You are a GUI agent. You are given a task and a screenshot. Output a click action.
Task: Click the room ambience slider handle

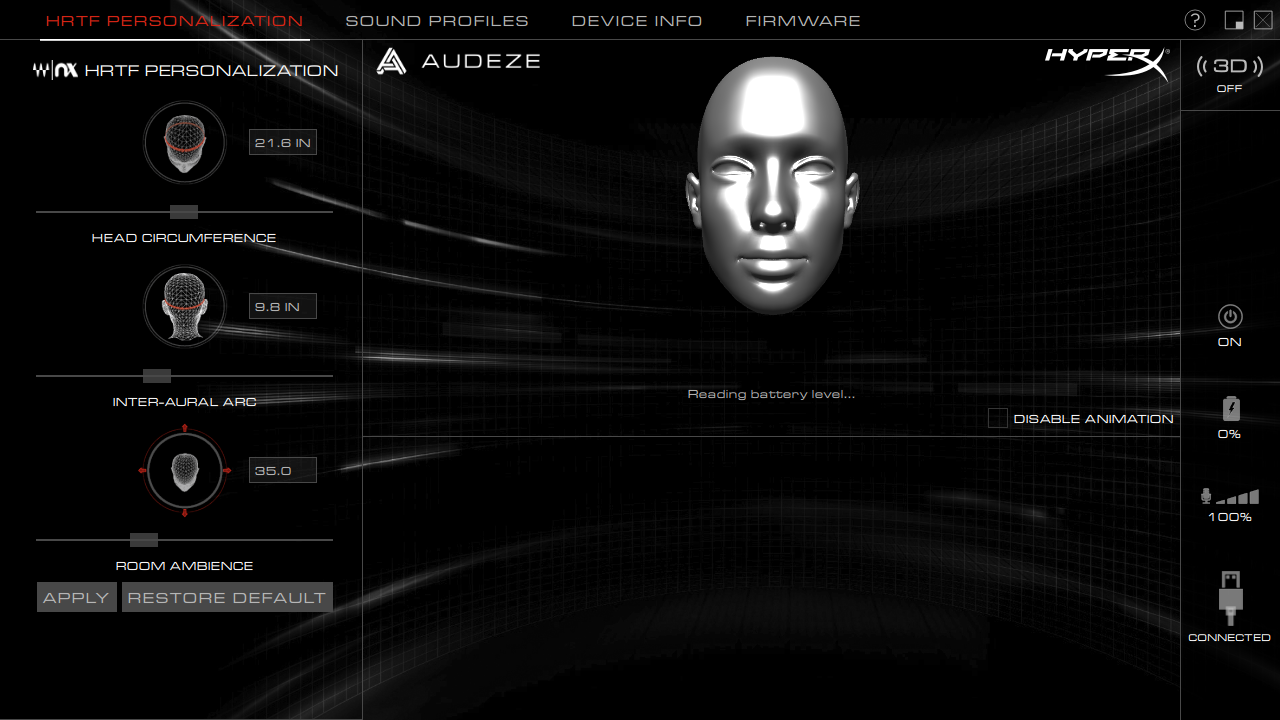(144, 540)
